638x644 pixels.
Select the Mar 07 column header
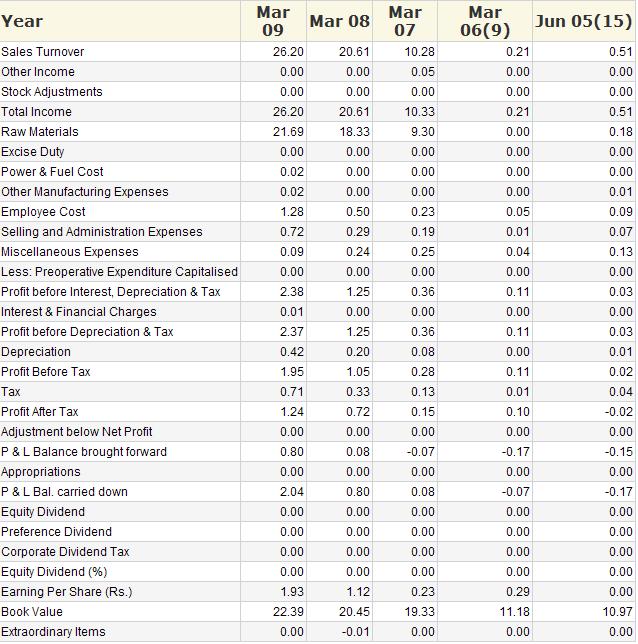(x=404, y=21)
